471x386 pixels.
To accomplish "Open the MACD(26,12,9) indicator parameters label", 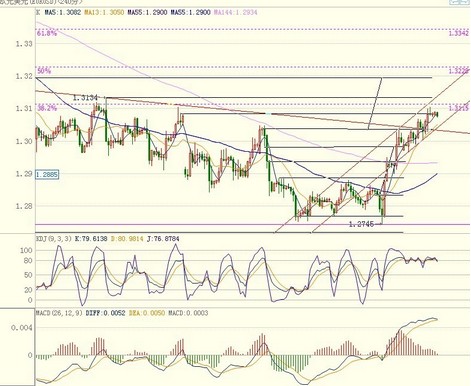I will 59,313.
